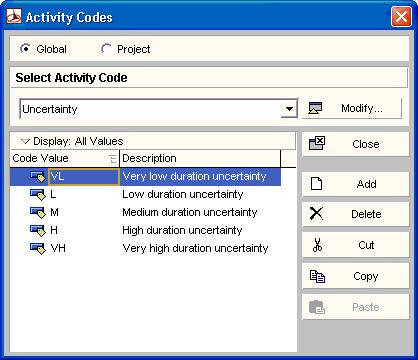418x360 pixels.
Task: Expand the Display: All Values options
Action: [x=25, y=141]
